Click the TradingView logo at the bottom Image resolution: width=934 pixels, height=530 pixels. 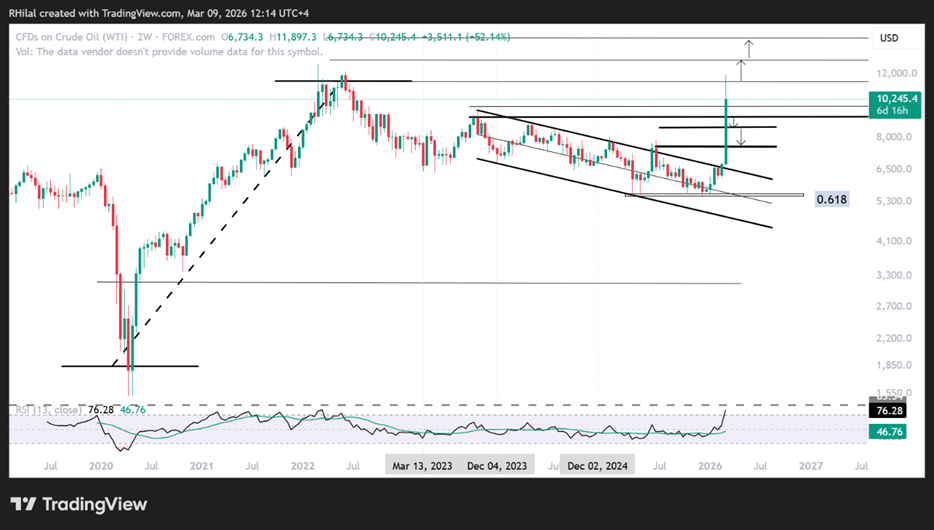click(x=79, y=504)
